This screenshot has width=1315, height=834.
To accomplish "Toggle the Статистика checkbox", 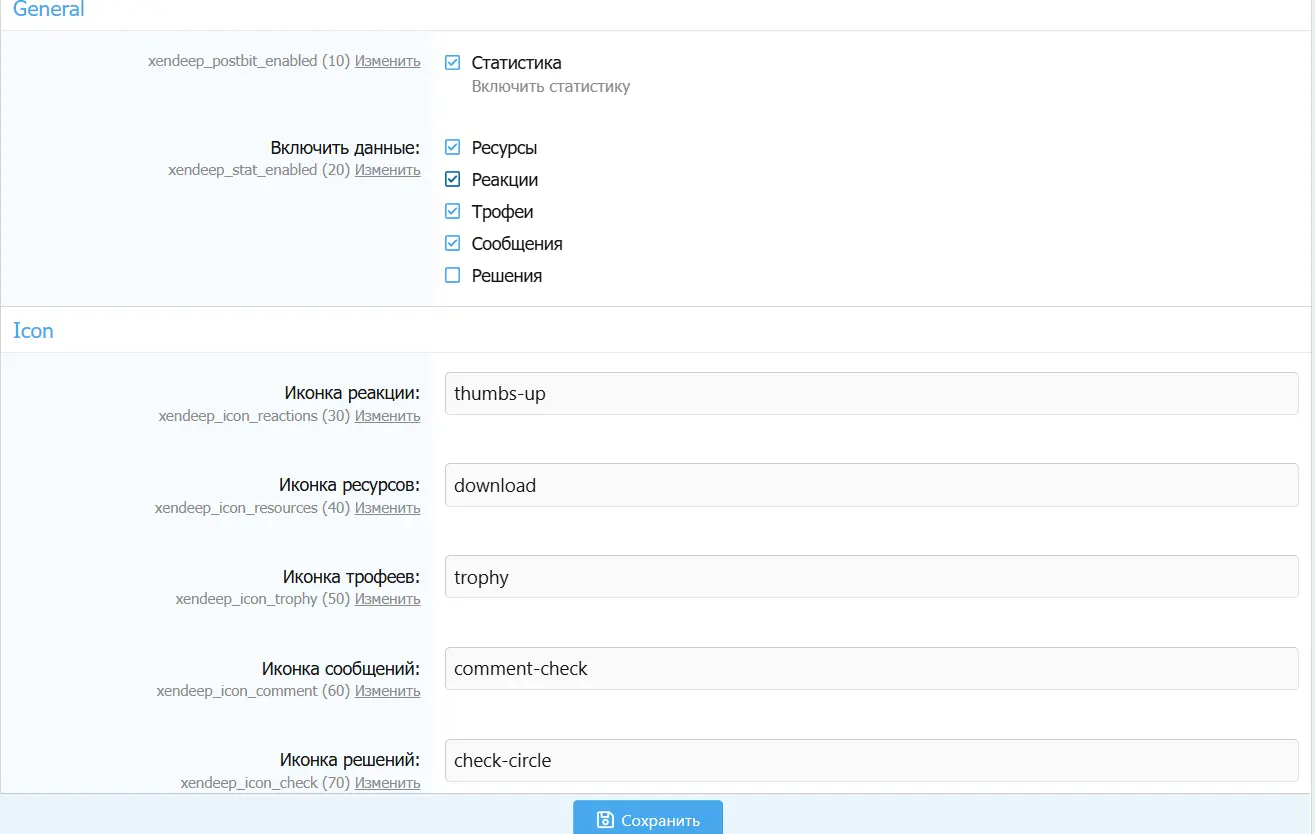I will [x=453, y=63].
